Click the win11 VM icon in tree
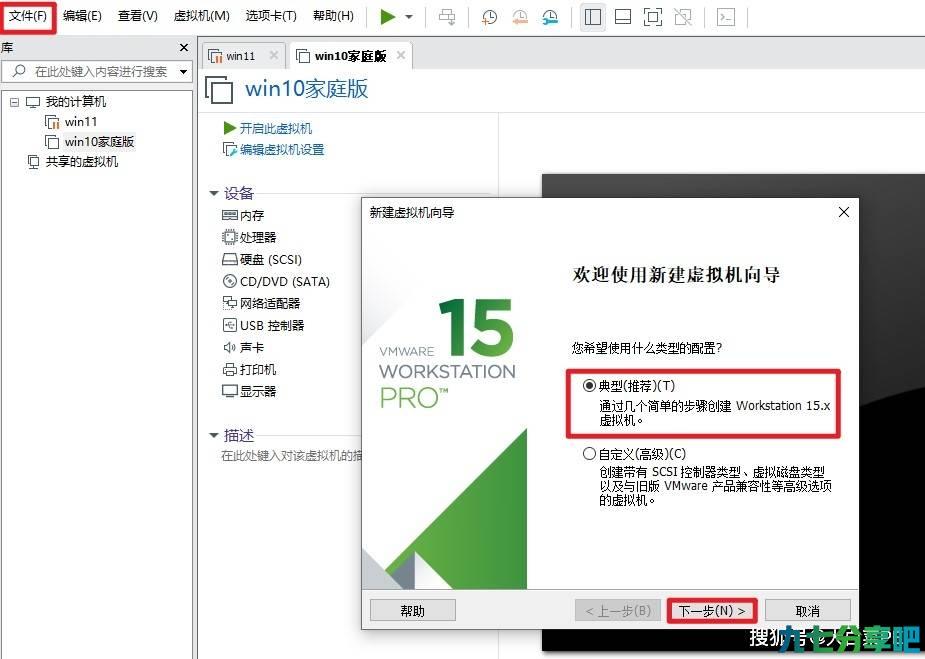 point(53,122)
